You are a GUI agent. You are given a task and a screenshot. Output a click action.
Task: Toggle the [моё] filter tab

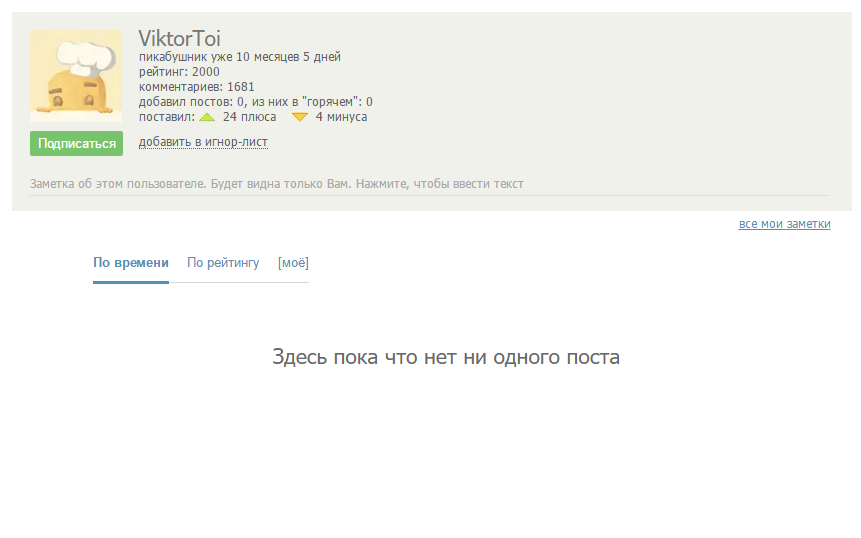[293, 263]
